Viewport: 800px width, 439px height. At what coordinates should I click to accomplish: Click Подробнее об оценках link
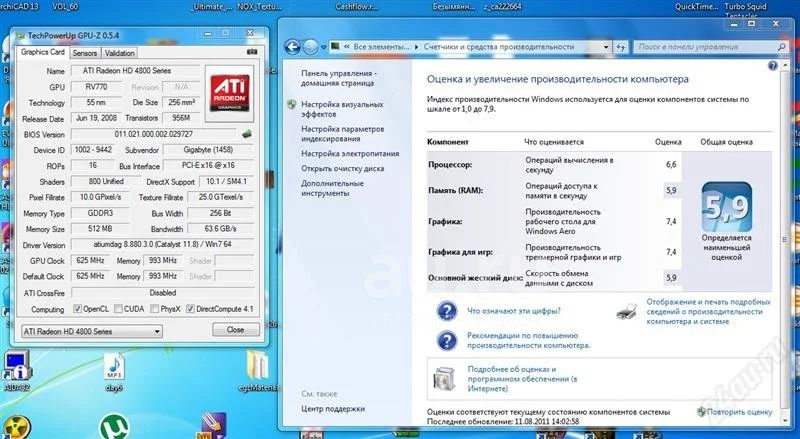(x=522, y=379)
